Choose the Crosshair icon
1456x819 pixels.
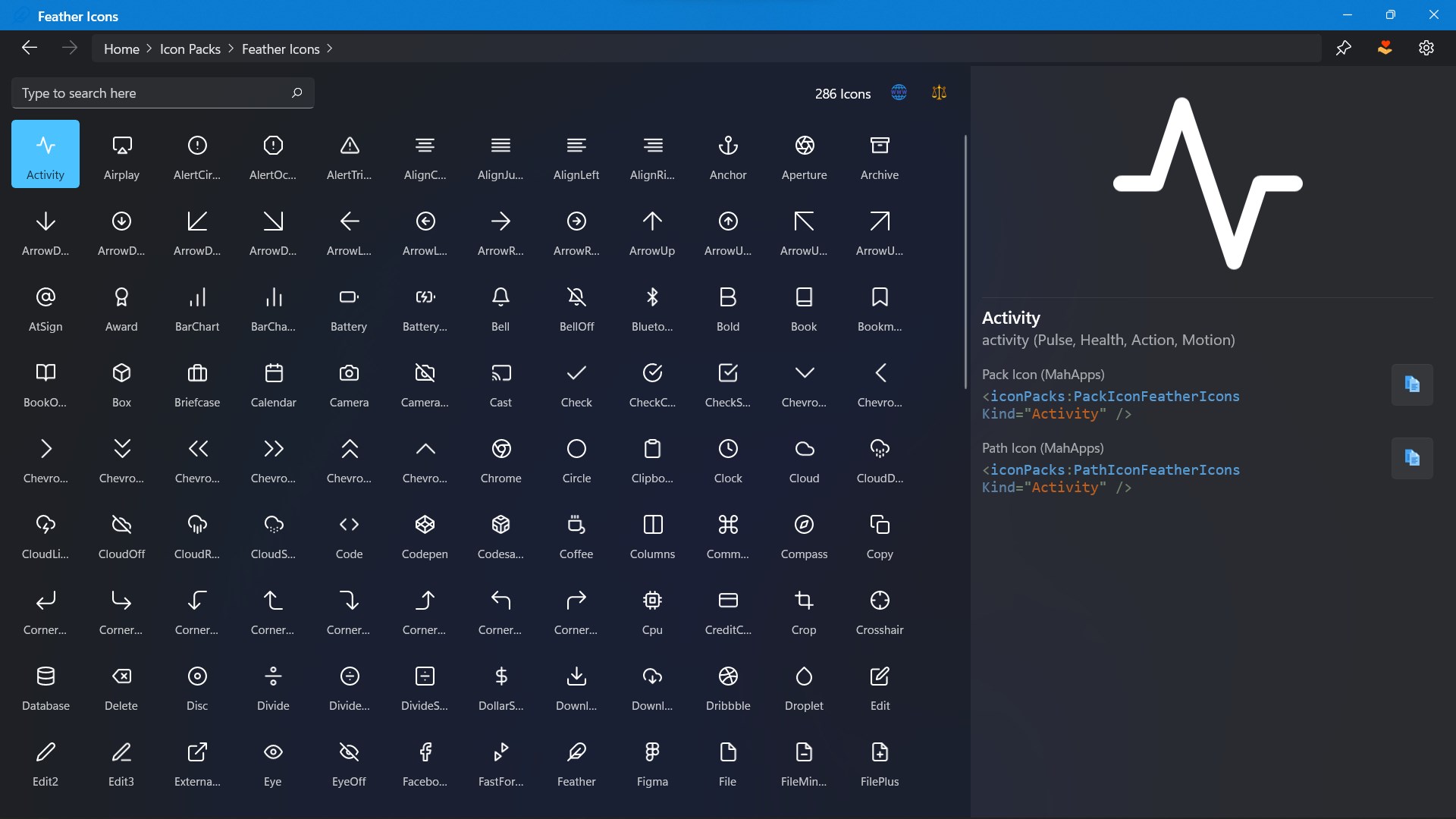880,610
